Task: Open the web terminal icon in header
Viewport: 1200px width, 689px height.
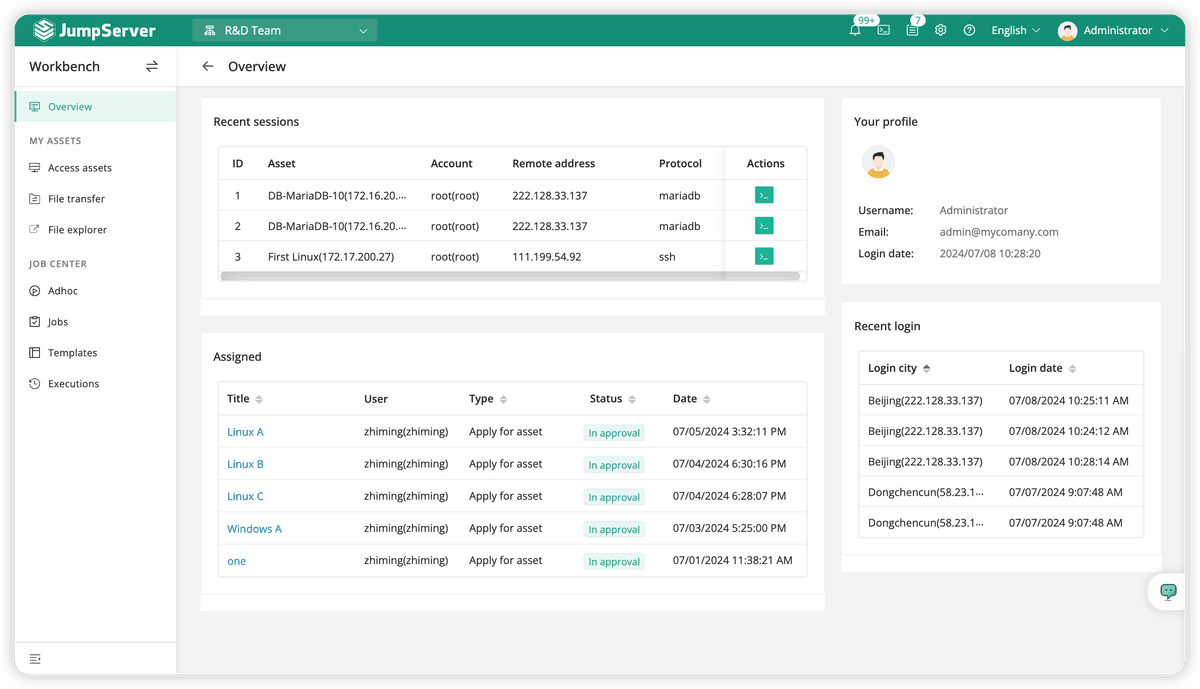Action: [884, 31]
